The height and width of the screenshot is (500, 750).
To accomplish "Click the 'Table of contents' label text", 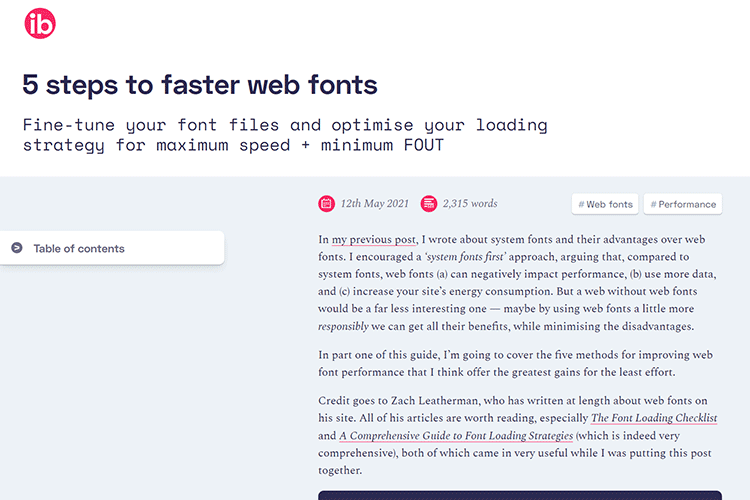I will [x=79, y=248].
